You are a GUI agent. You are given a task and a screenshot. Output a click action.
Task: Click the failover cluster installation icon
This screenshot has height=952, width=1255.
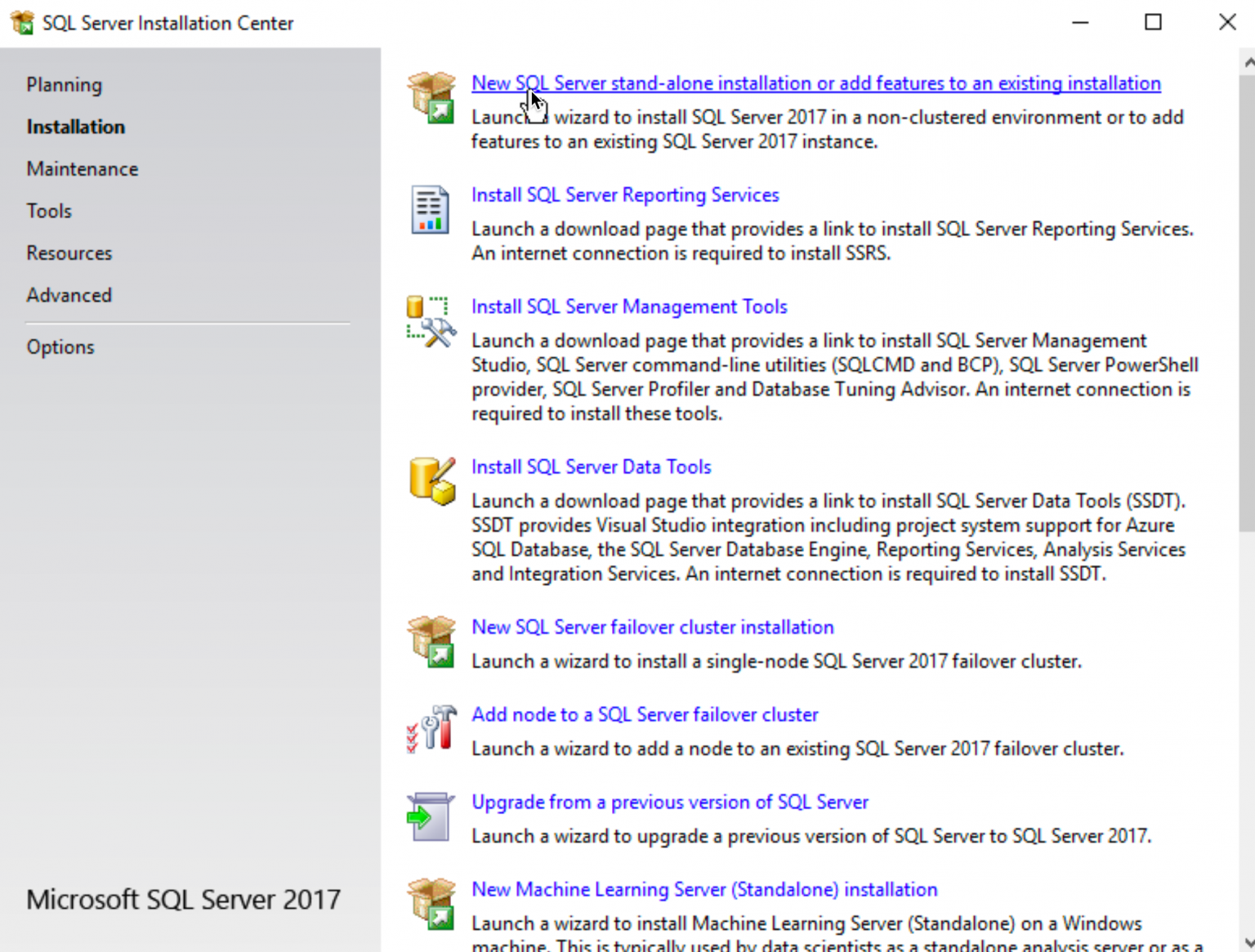click(x=431, y=641)
